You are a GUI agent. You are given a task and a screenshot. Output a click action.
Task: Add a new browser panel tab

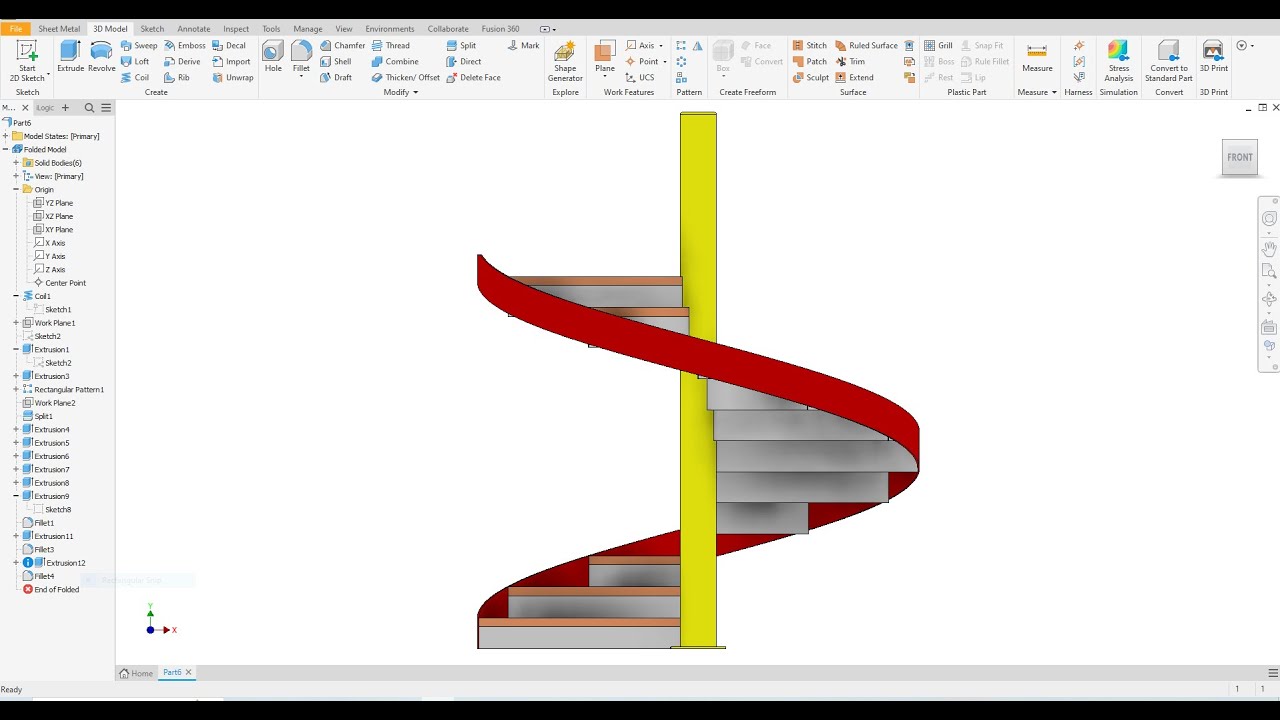click(x=66, y=107)
